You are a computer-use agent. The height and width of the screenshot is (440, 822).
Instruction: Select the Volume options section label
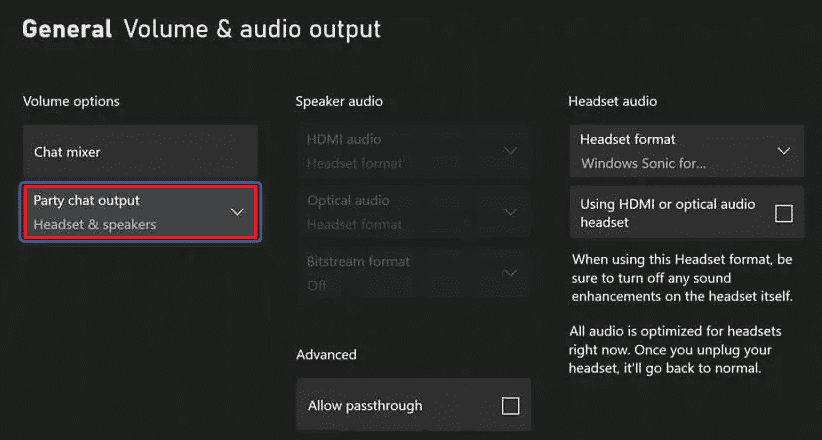71,101
